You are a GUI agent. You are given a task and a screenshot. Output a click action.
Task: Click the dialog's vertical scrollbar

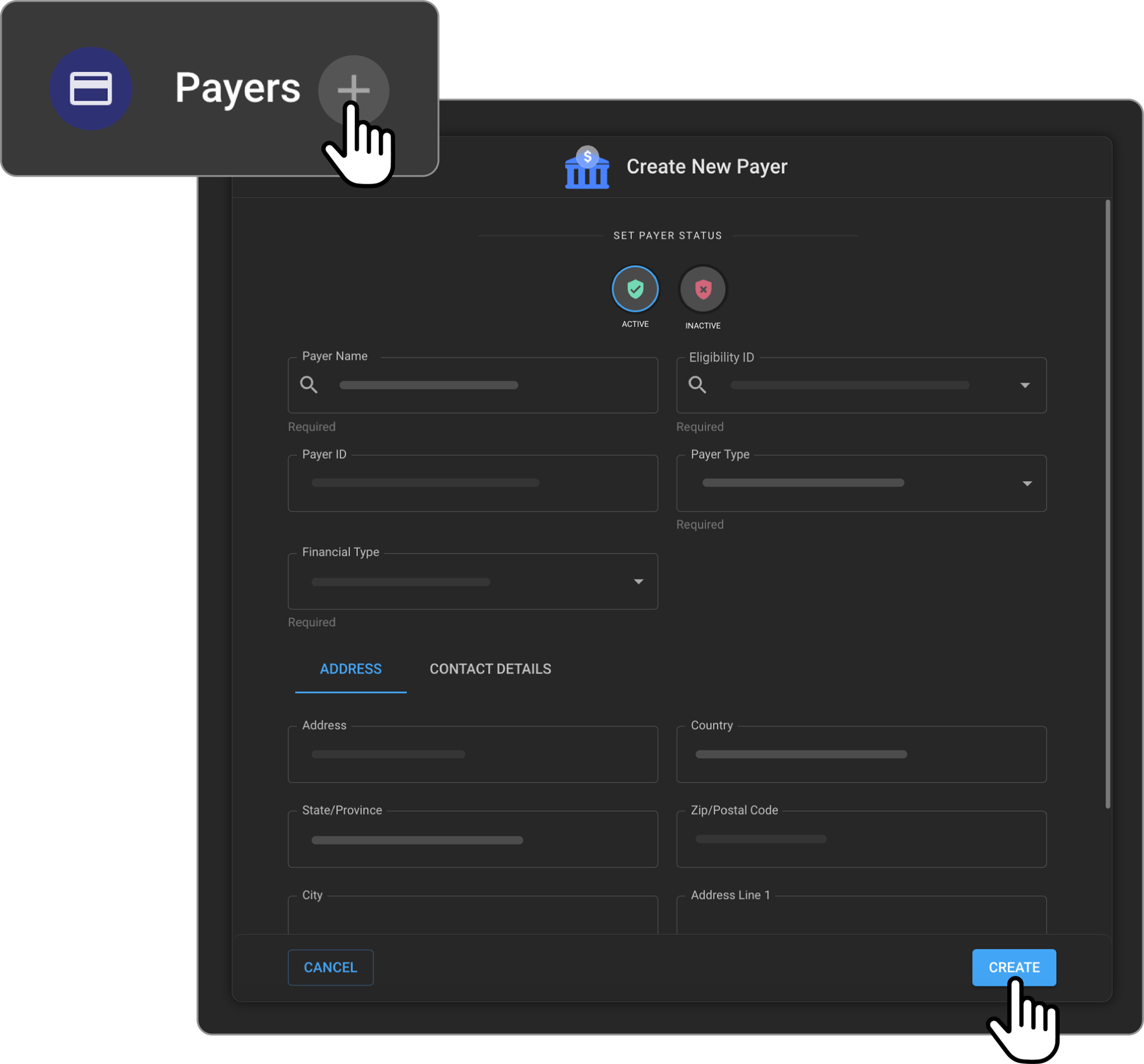coord(1107,505)
